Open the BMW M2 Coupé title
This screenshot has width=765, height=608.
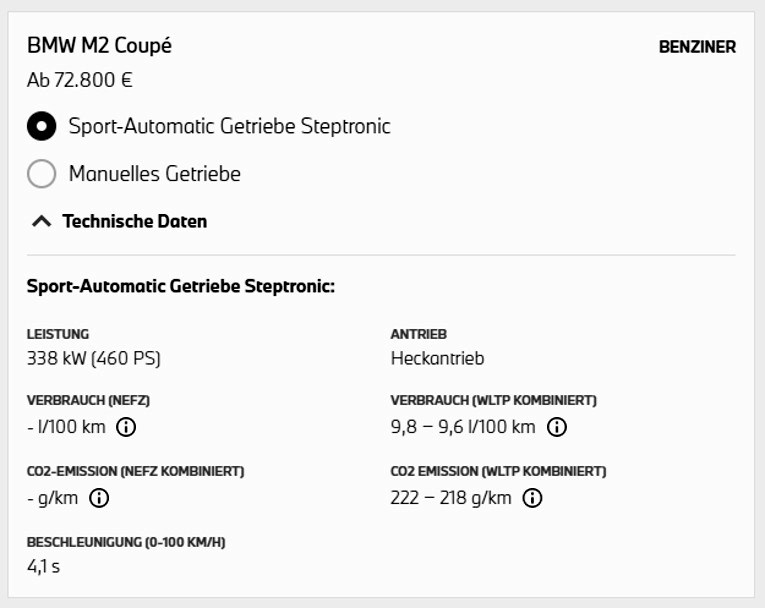point(100,45)
